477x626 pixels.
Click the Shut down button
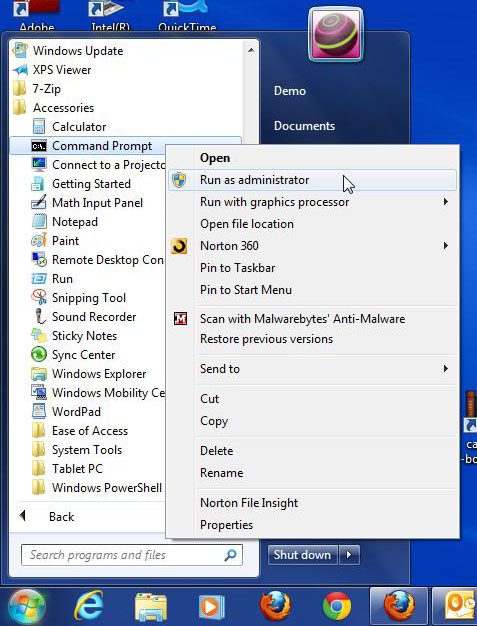click(x=303, y=555)
